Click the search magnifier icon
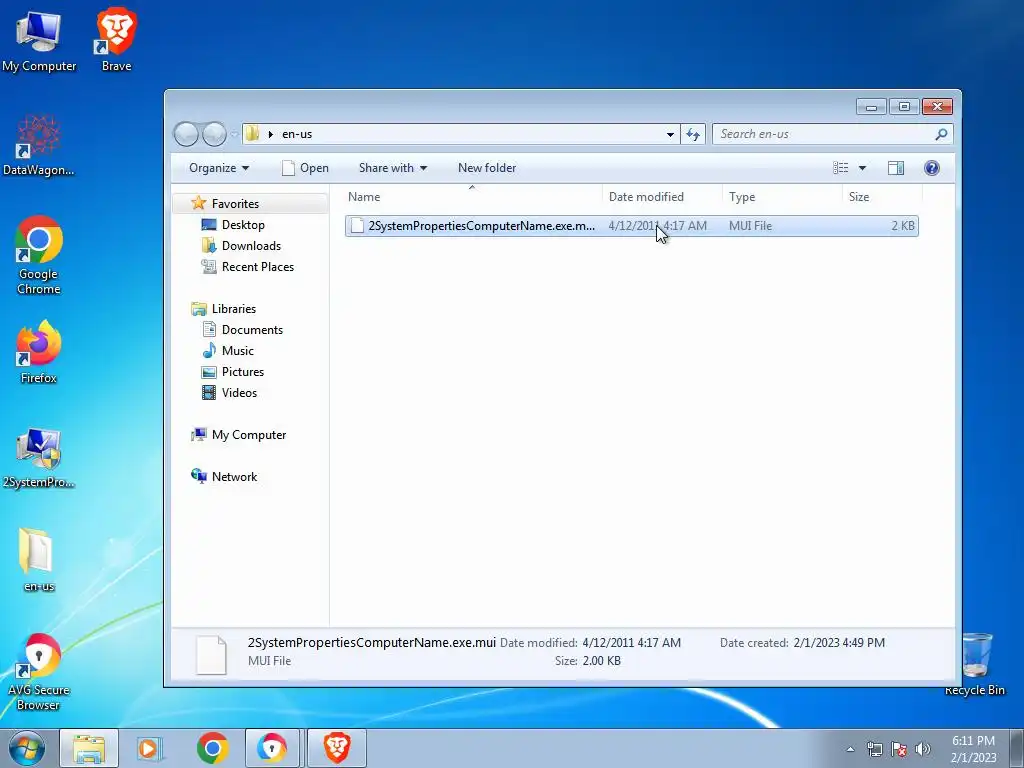This screenshot has width=1024, height=768. tap(941, 134)
